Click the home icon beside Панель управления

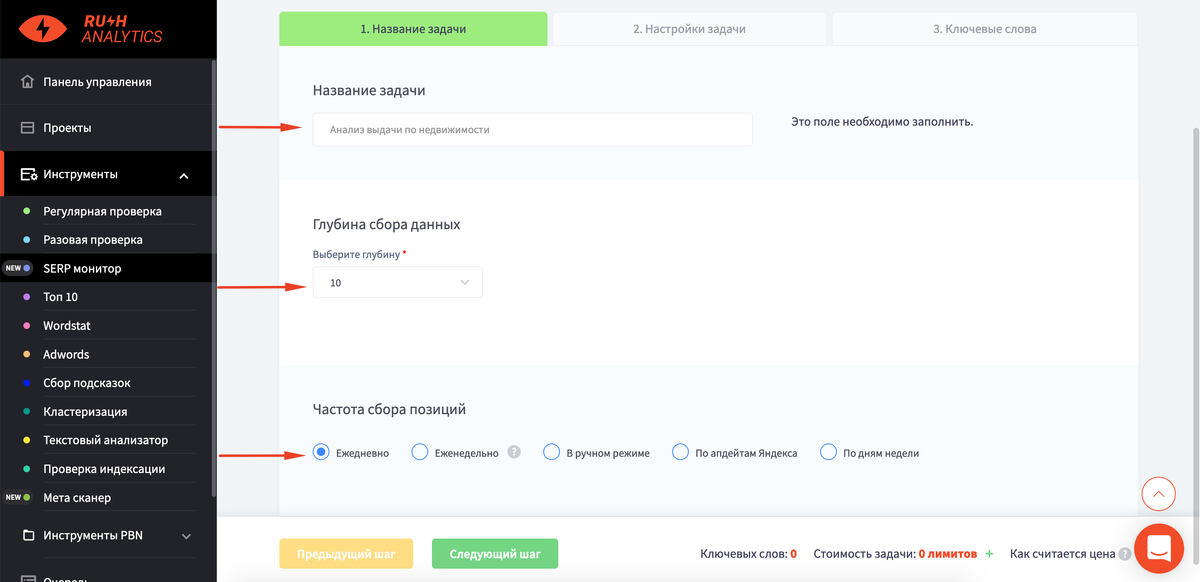(x=28, y=82)
